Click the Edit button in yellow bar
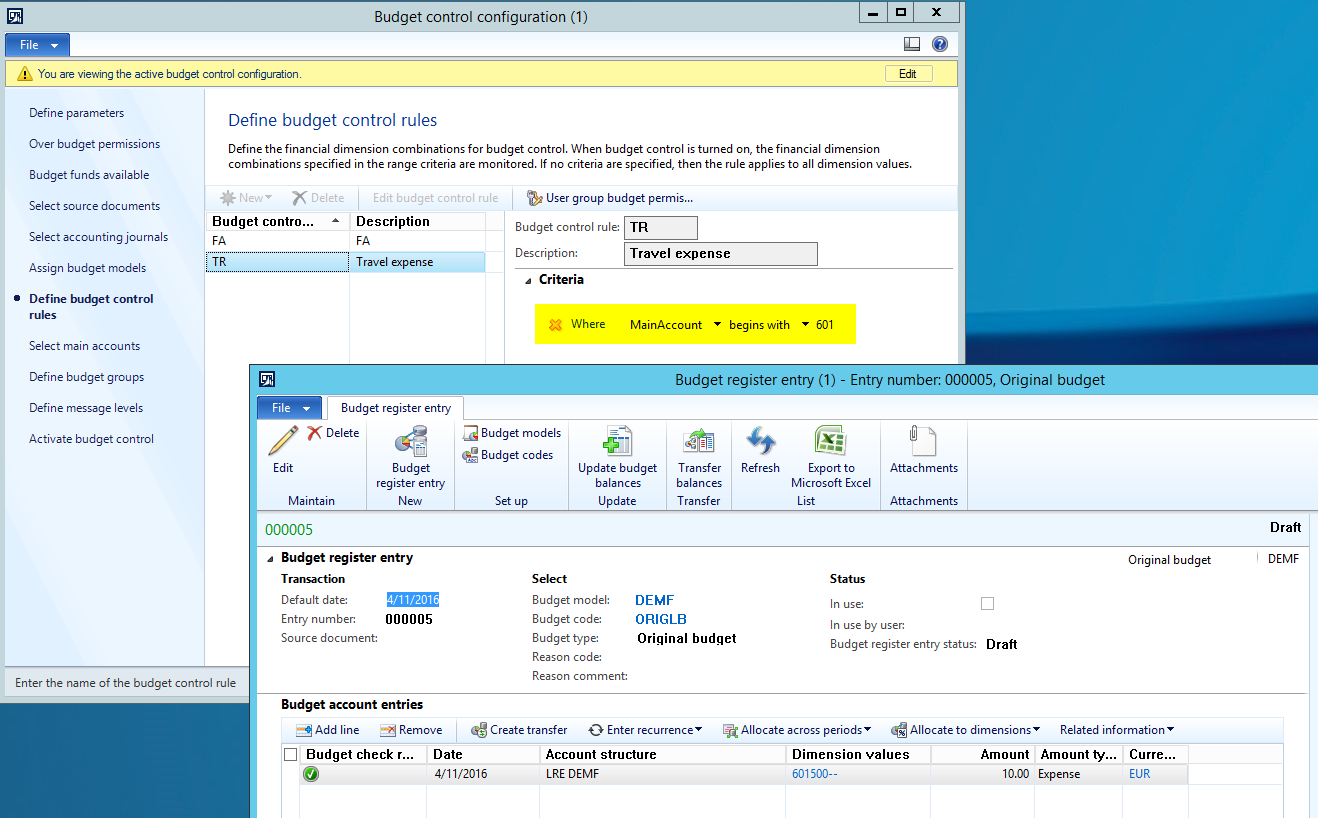The height and width of the screenshot is (818, 1318). pos(908,74)
